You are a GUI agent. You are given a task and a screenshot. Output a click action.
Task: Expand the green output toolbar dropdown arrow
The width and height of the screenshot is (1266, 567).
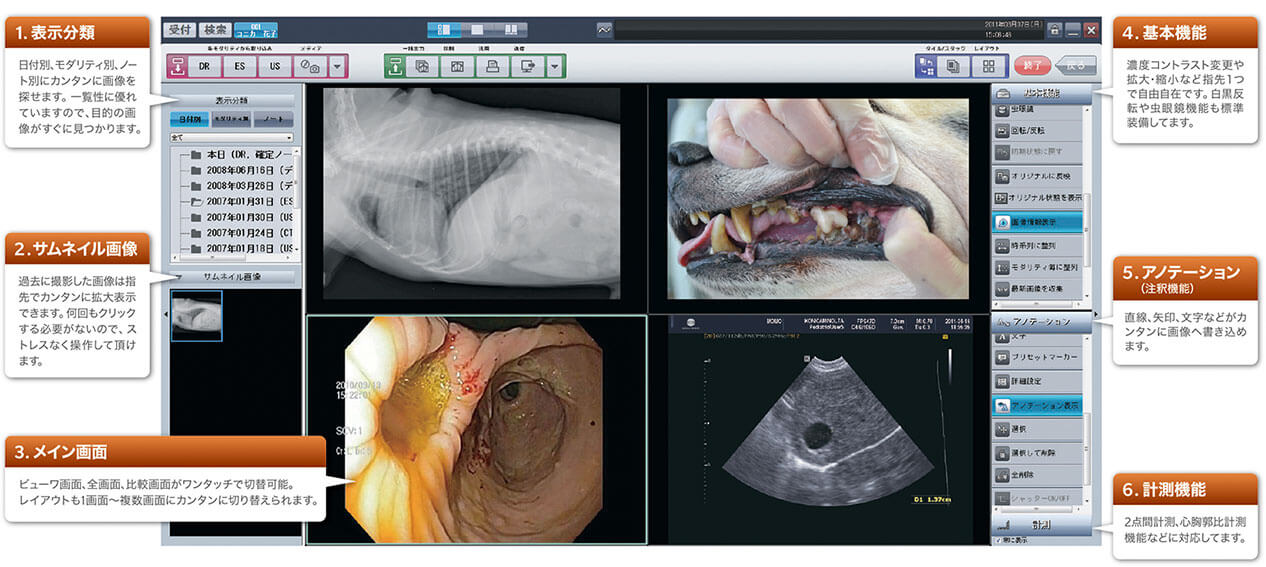(555, 67)
